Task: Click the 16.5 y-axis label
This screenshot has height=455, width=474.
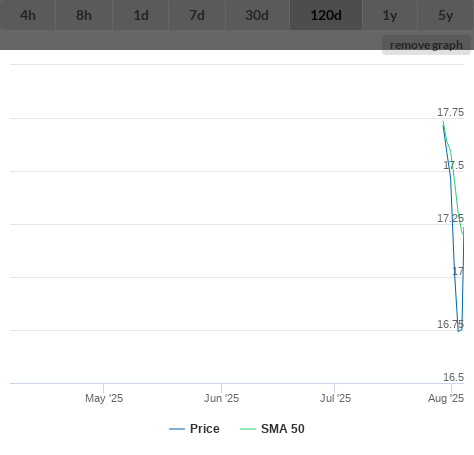Action: click(x=453, y=377)
